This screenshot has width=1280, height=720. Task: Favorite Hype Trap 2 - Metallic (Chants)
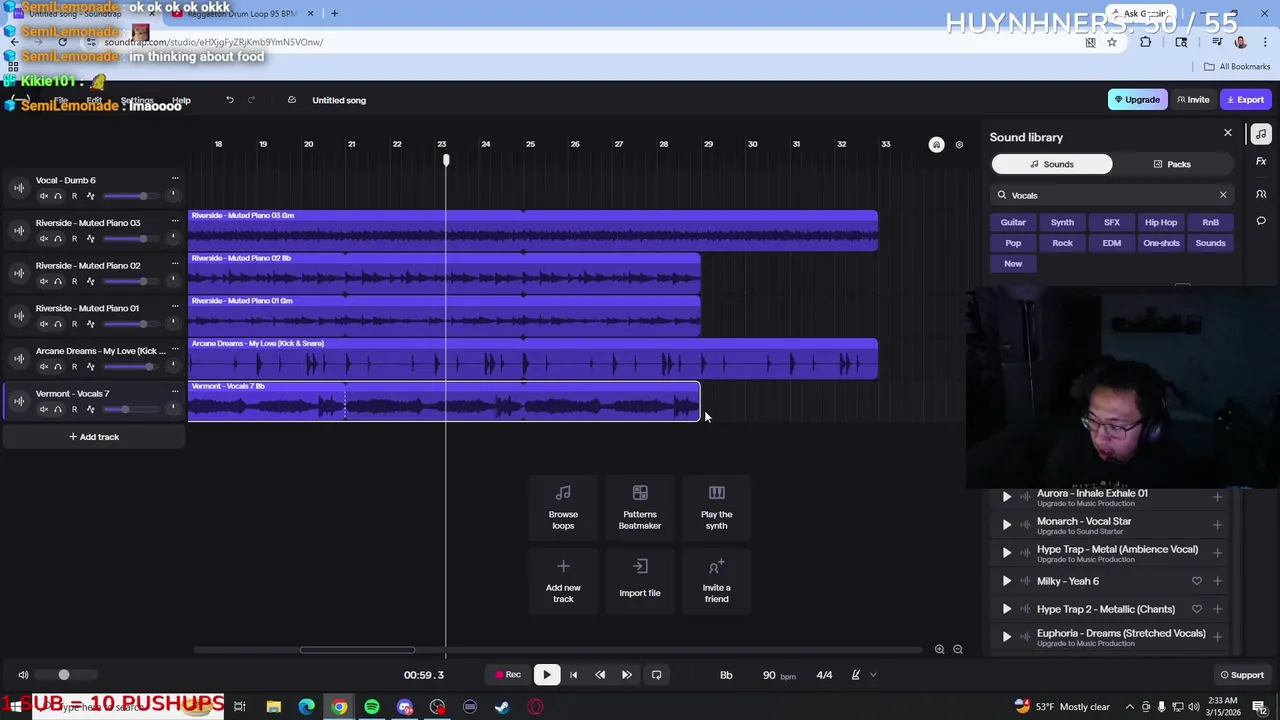pos(1196,609)
